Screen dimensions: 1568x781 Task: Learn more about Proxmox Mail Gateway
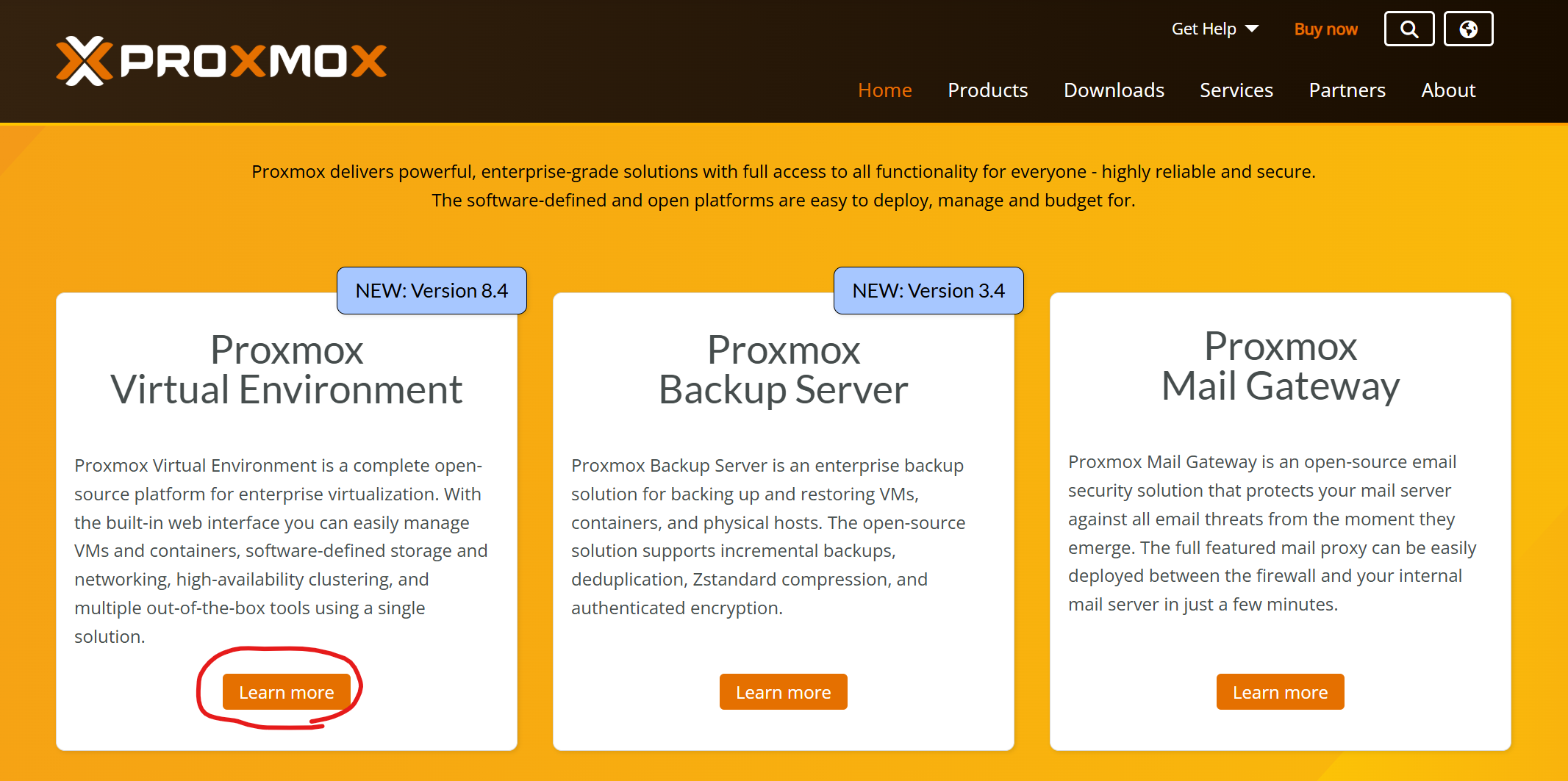[x=1281, y=692]
